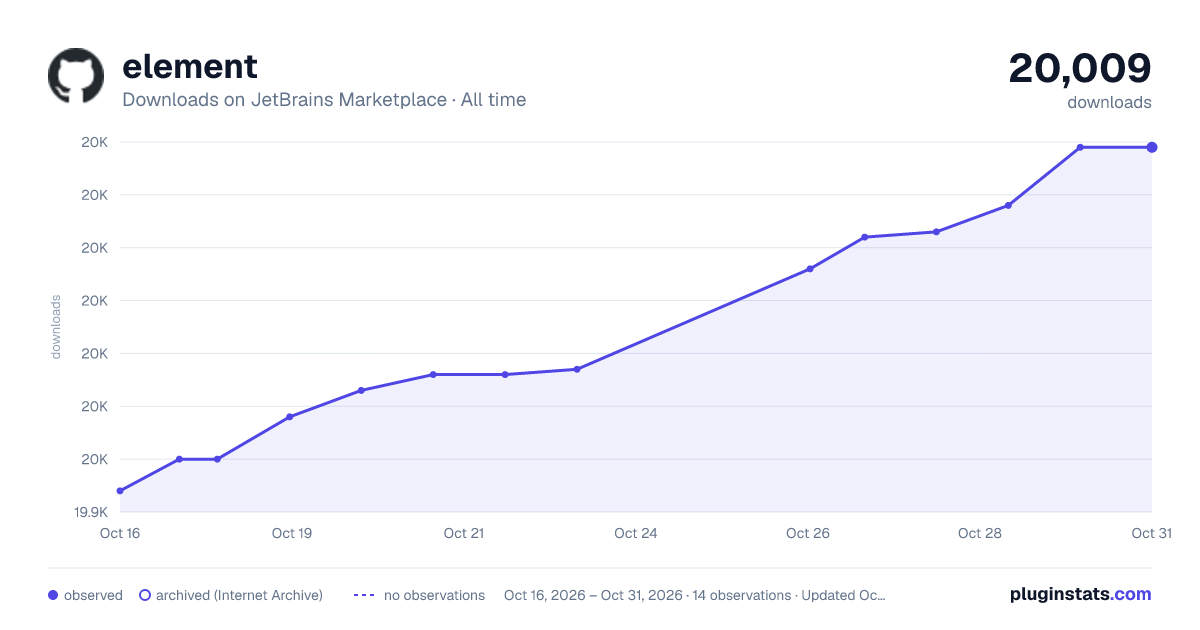Click the Oct 24 x-axis label
Viewport: 1200px width, 630px height.
tap(636, 533)
